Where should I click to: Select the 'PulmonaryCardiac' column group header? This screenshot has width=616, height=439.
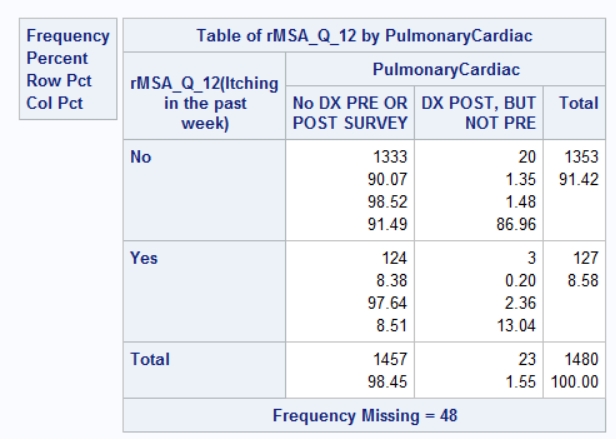pyautogui.click(x=445, y=70)
